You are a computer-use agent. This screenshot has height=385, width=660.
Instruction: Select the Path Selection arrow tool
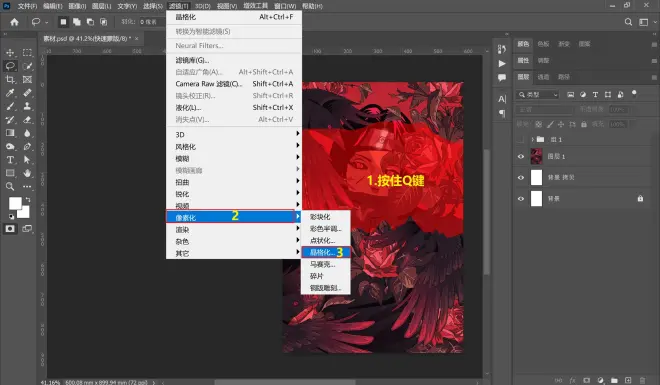tap(27, 160)
